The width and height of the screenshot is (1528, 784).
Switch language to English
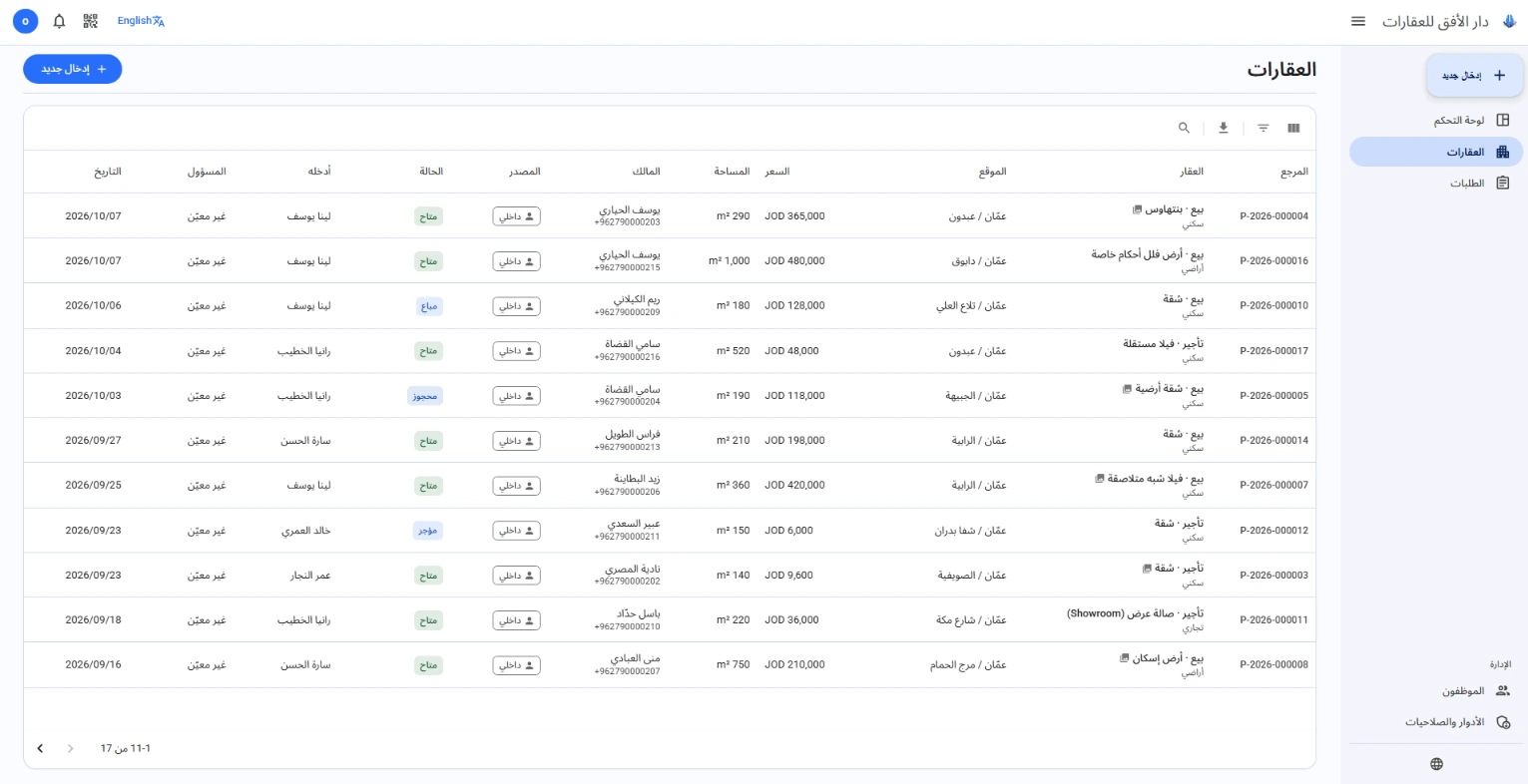[141, 21]
